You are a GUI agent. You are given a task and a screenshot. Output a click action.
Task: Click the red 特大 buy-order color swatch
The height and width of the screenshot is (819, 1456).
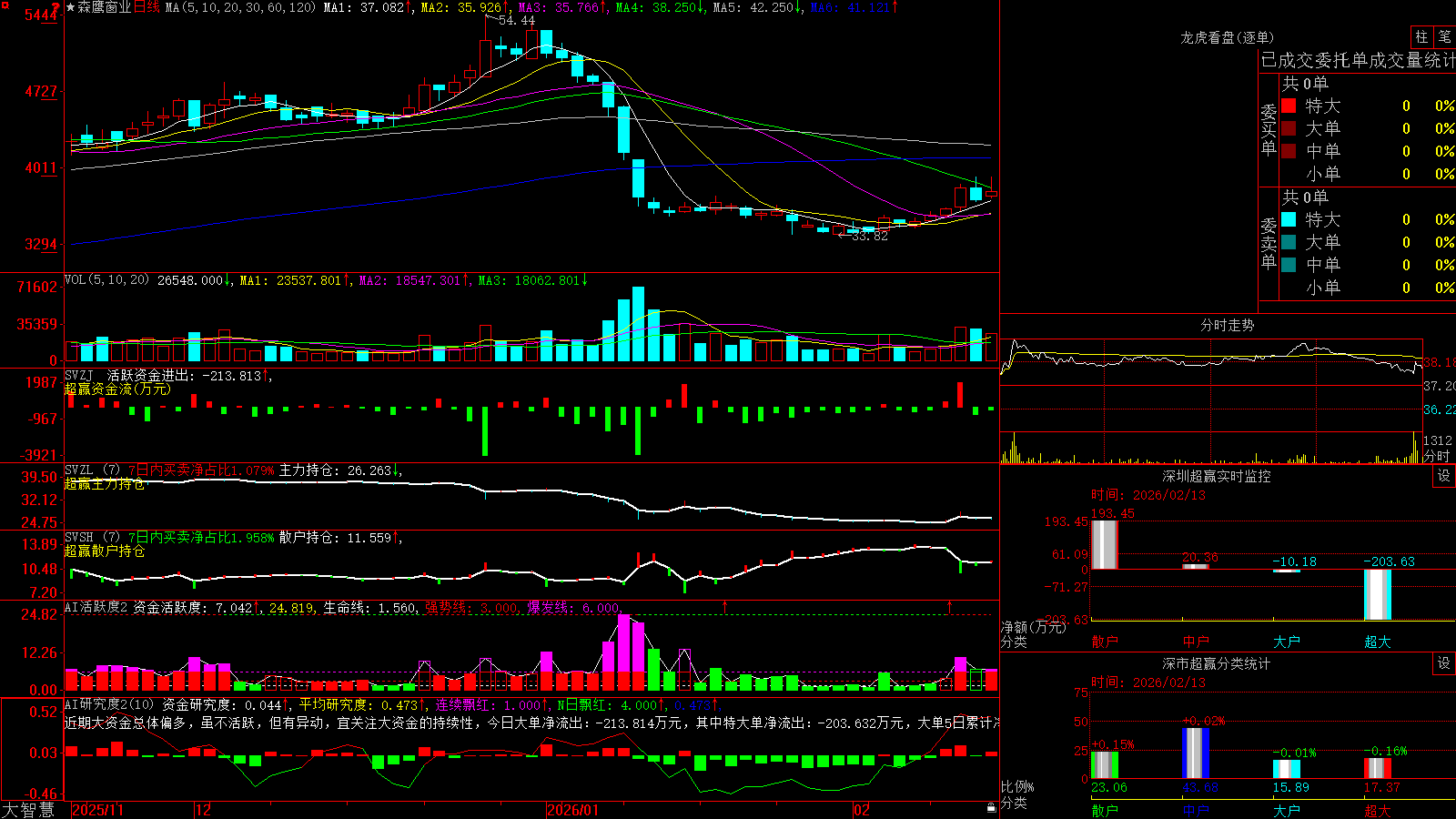click(x=1289, y=106)
